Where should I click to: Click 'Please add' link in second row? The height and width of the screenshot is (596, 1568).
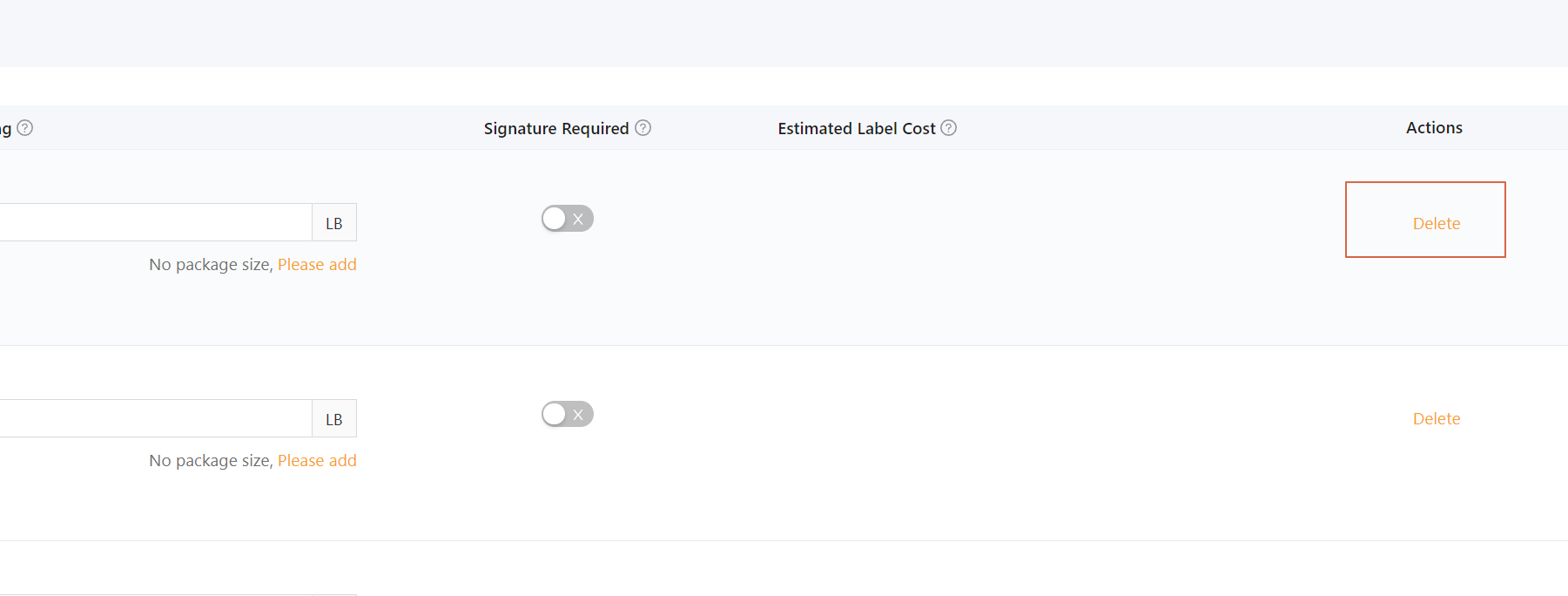[x=317, y=460]
